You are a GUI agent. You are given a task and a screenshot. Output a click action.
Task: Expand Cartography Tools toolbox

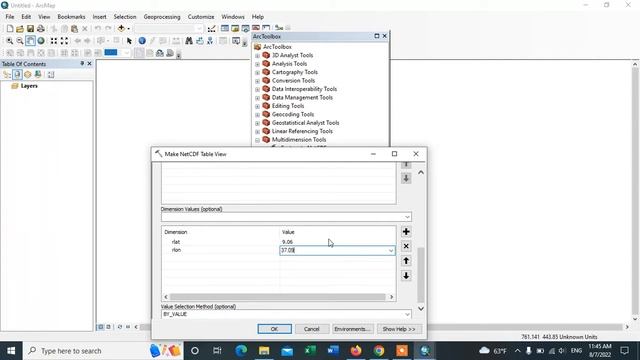[x=257, y=72]
